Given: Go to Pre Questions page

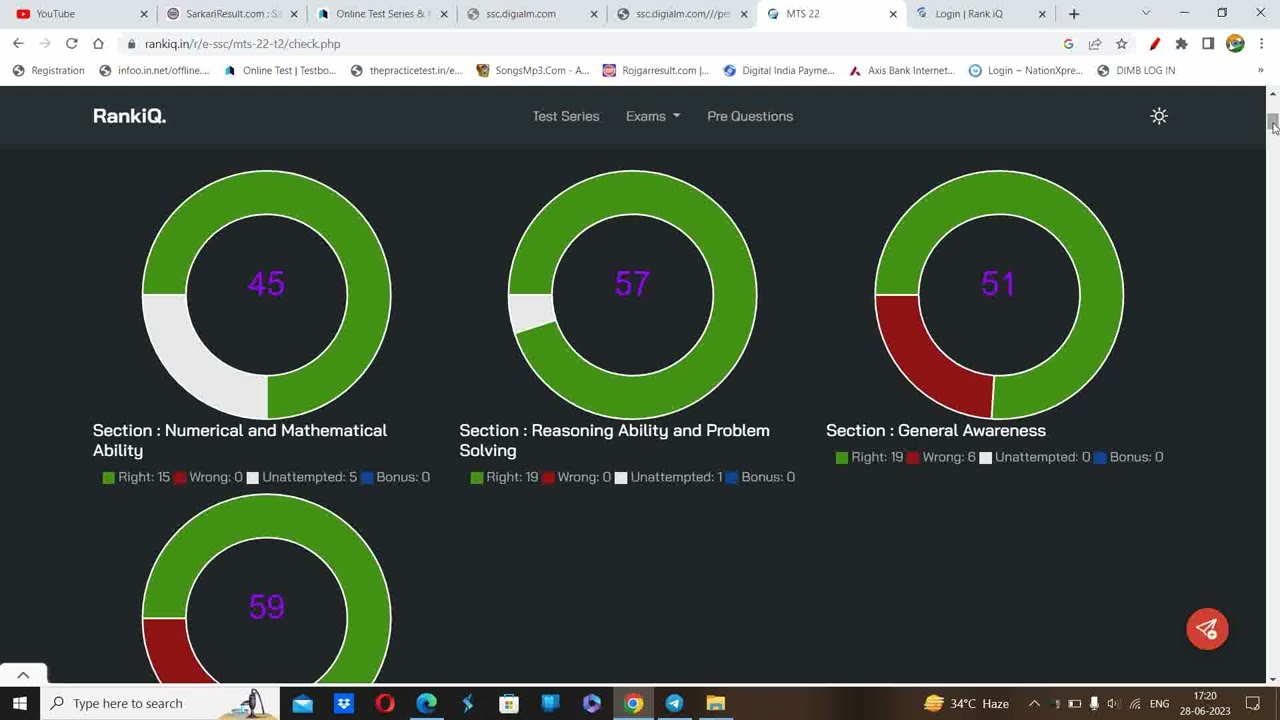Looking at the screenshot, I should [x=750, y=116].
